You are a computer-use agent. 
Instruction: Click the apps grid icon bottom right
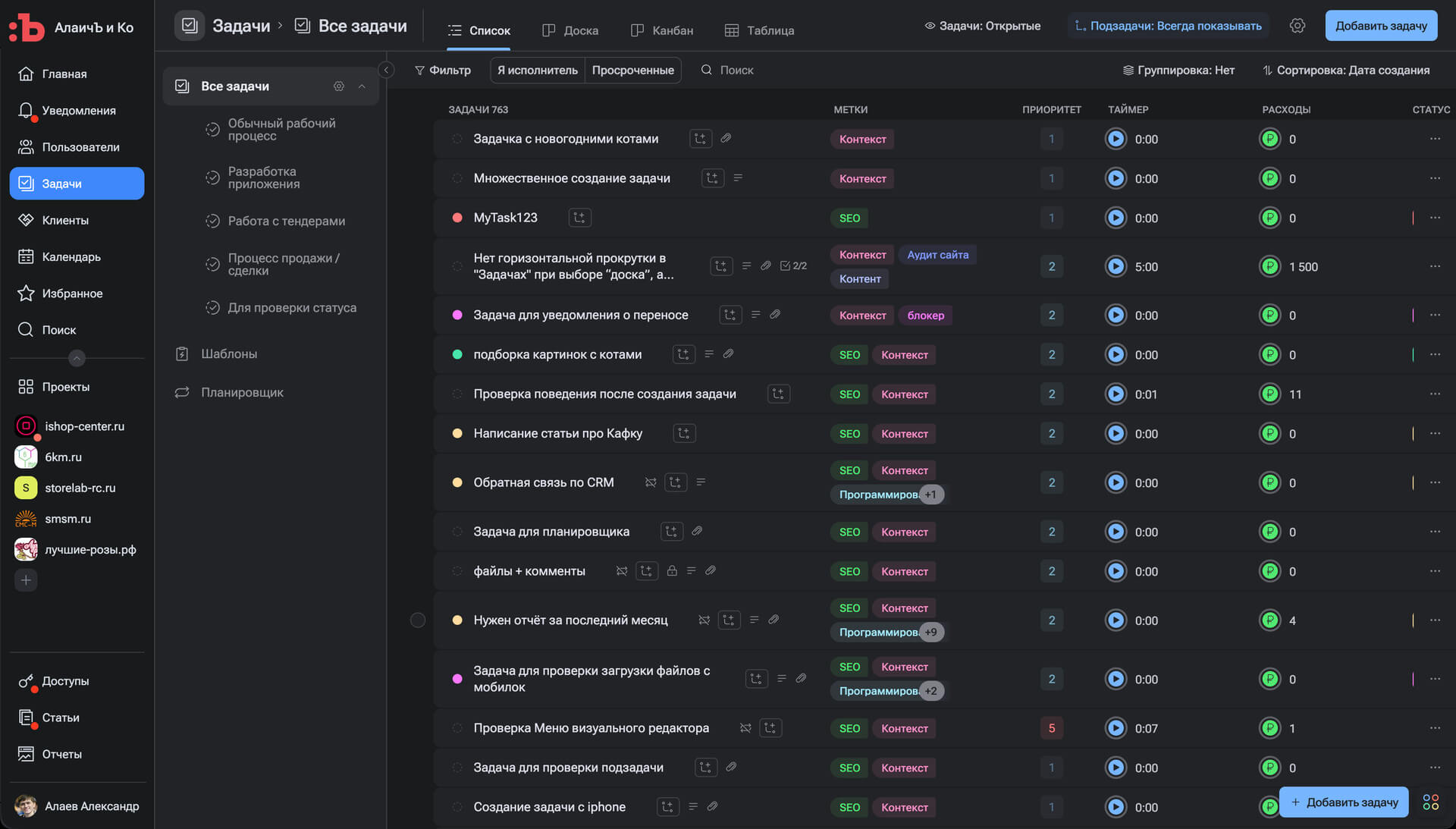pyautogui.click(x=1430, y=802)
